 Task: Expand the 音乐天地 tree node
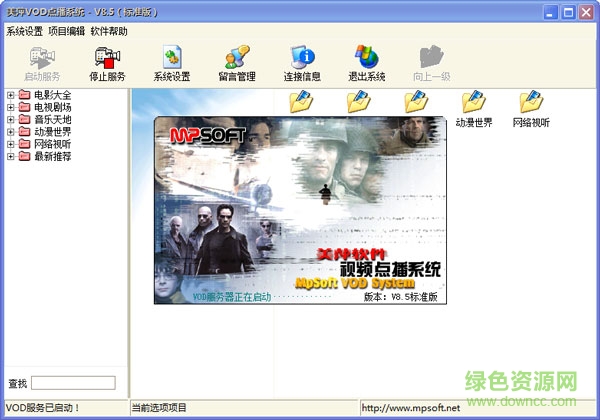click(x=11, y=119)
